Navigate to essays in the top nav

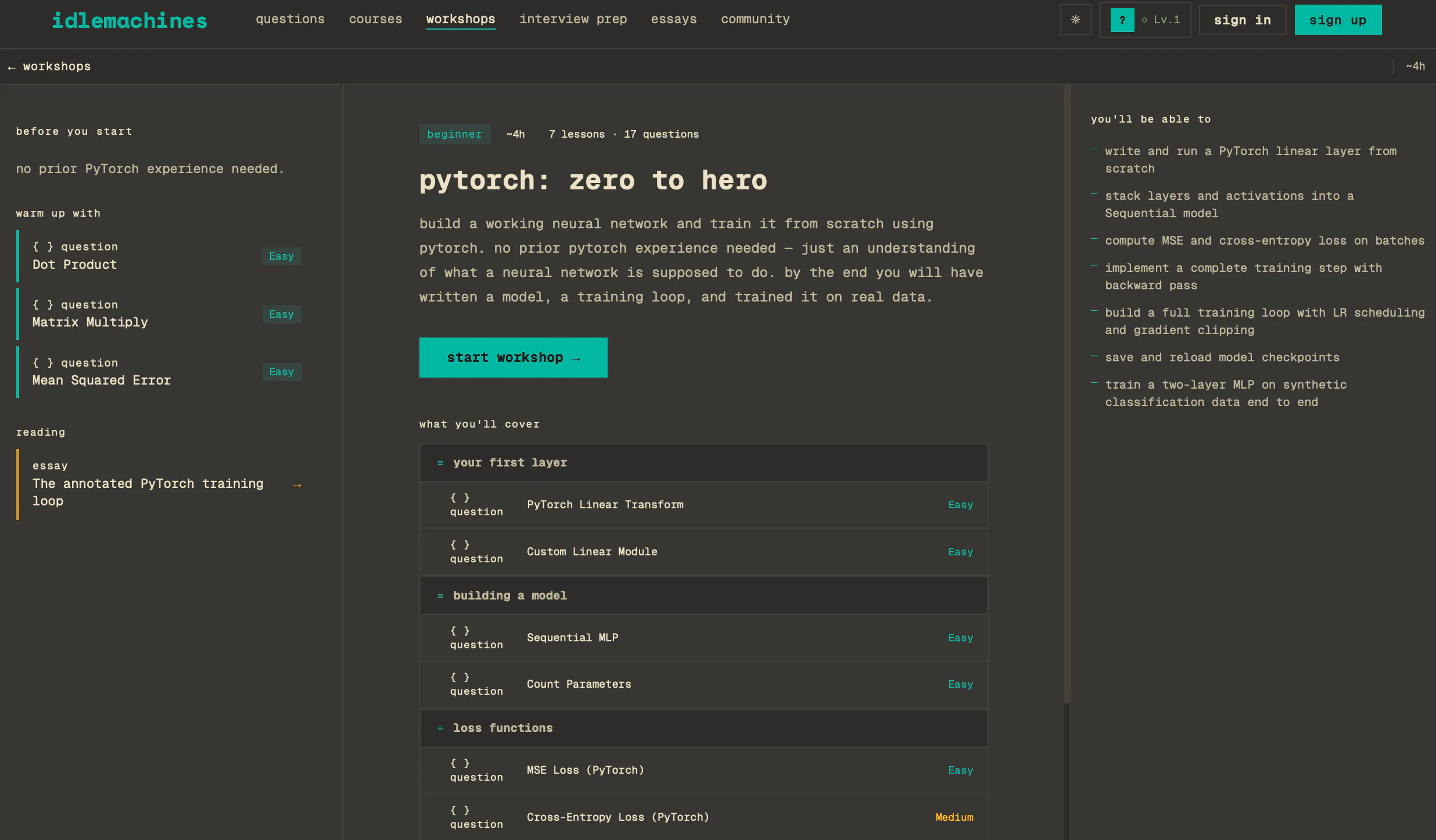[673, 19]
